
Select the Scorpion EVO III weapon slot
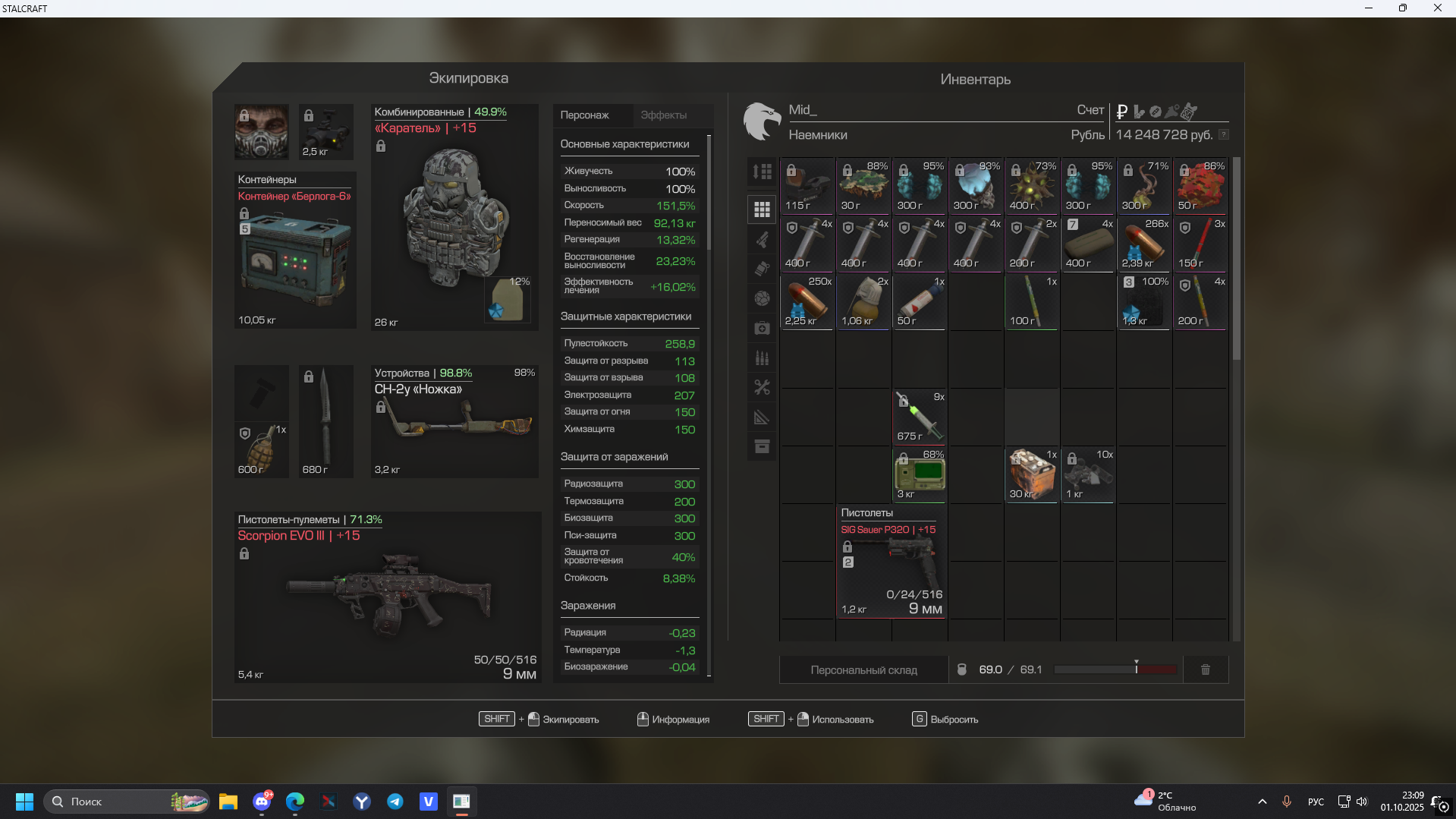pyautogui.click(x=388, y=597)
